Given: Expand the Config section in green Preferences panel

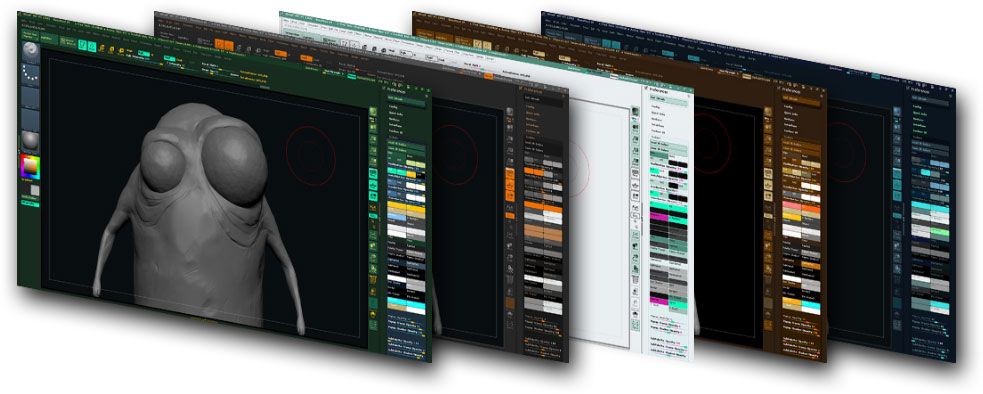Looking at the screenshot, I should (x=394, y=106).
